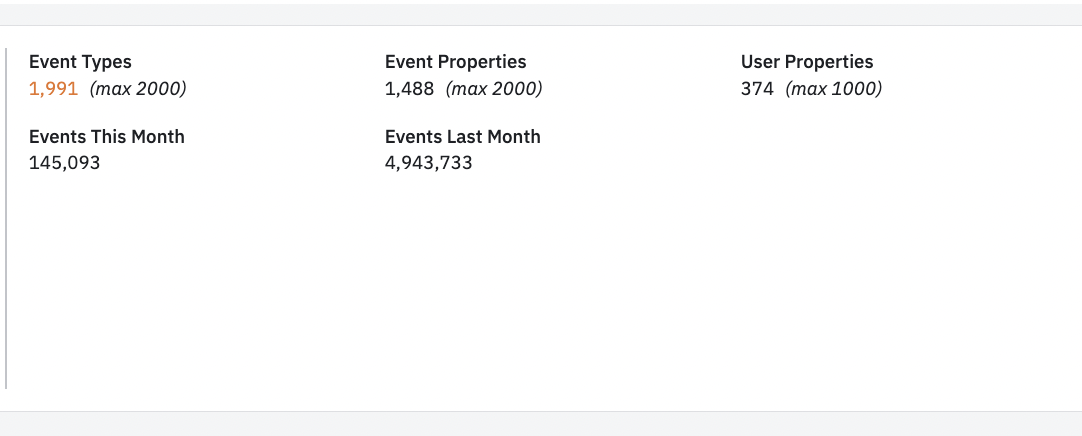
Task: Click the Events This Month heading
Action: 107,137
